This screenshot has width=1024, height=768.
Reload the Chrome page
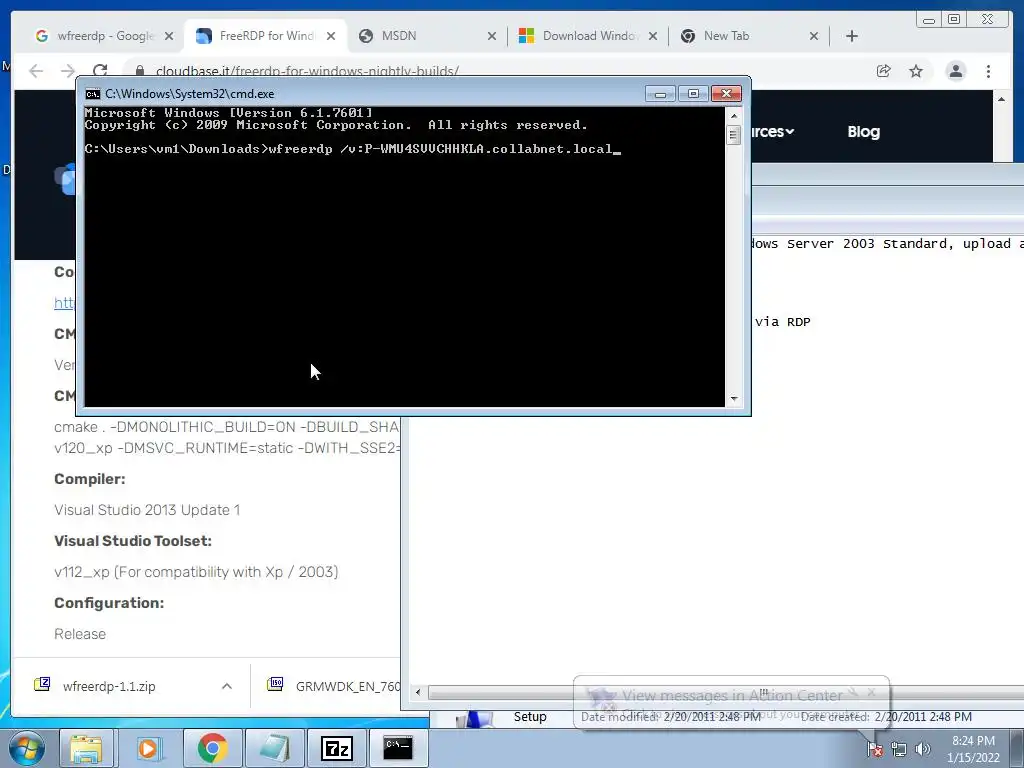pos(100,71)
